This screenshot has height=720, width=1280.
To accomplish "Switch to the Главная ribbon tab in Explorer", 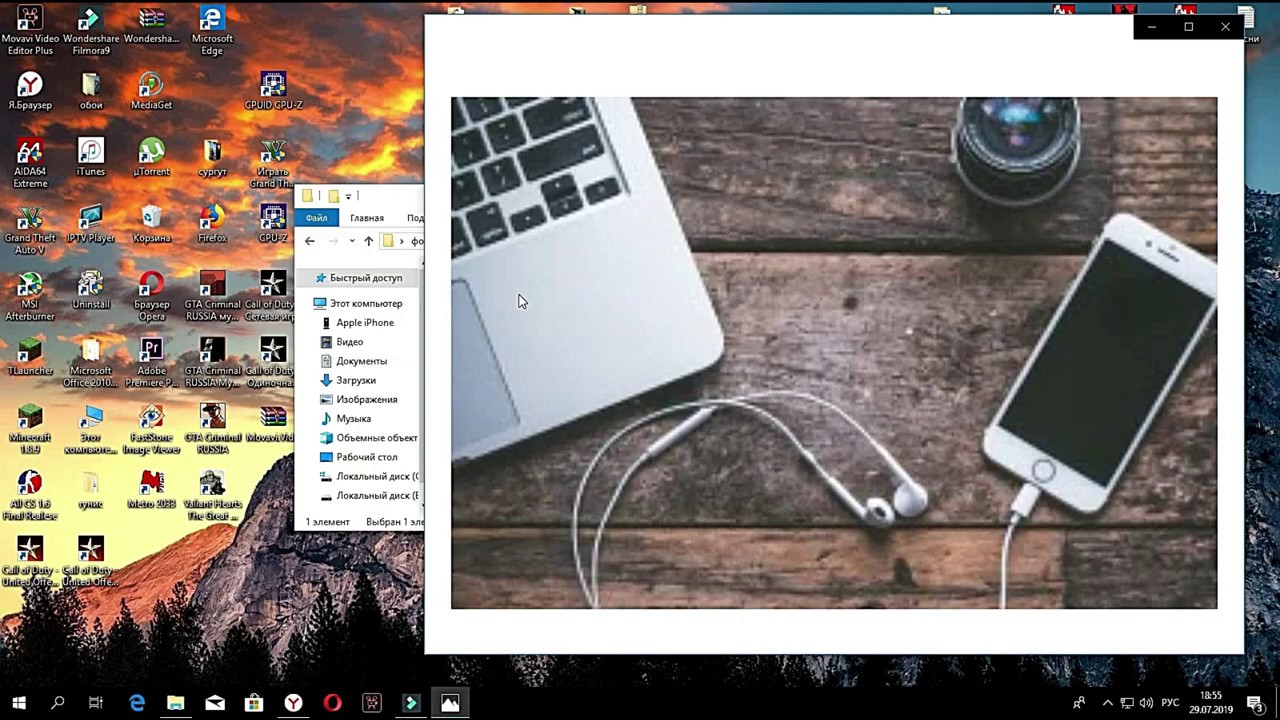I will point(367,218).
